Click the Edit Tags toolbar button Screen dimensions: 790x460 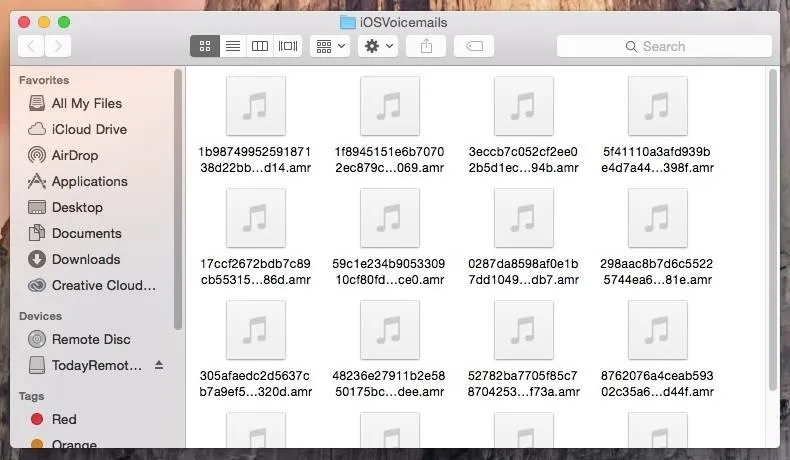click(x=474, y=46)
